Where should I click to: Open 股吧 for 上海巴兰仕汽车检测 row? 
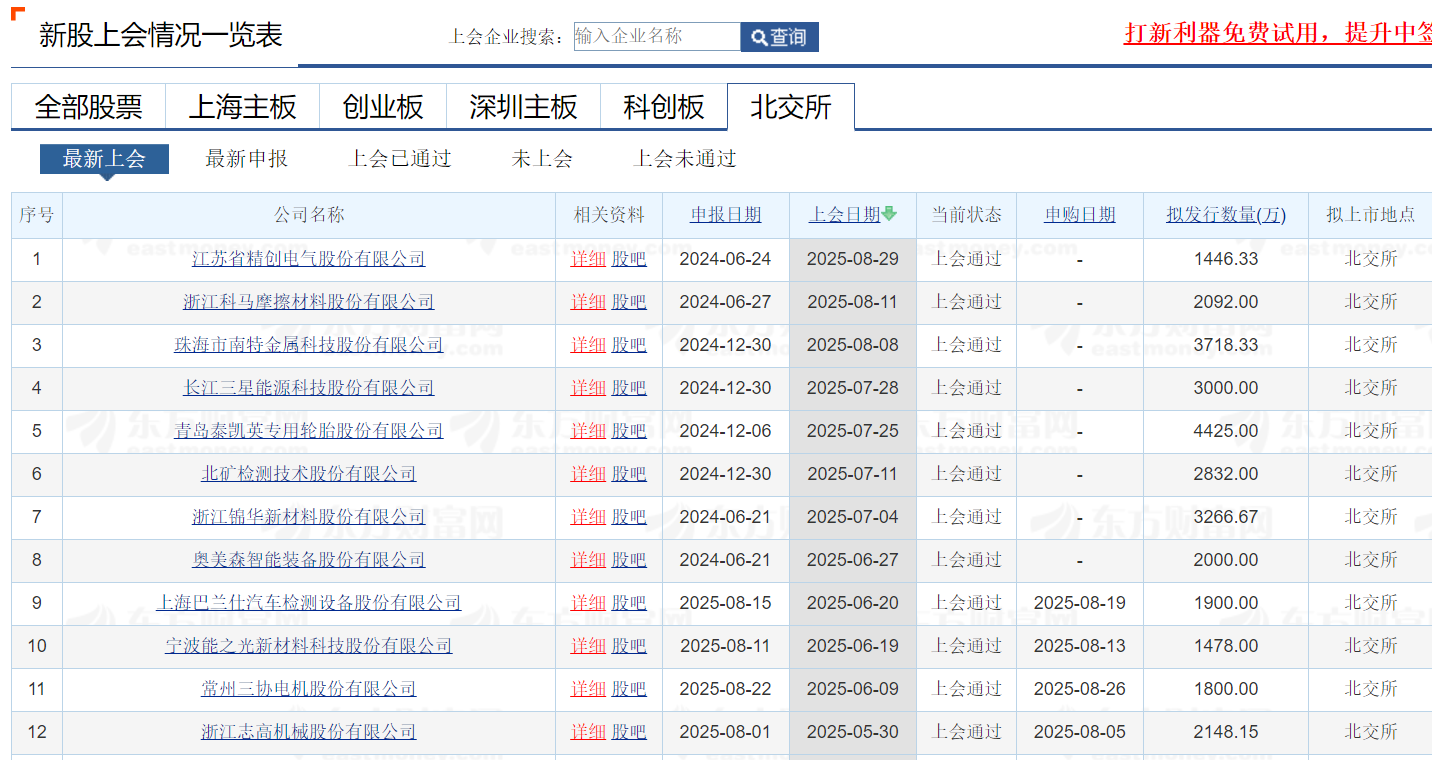pyautogui.click(x=629, y=603)
